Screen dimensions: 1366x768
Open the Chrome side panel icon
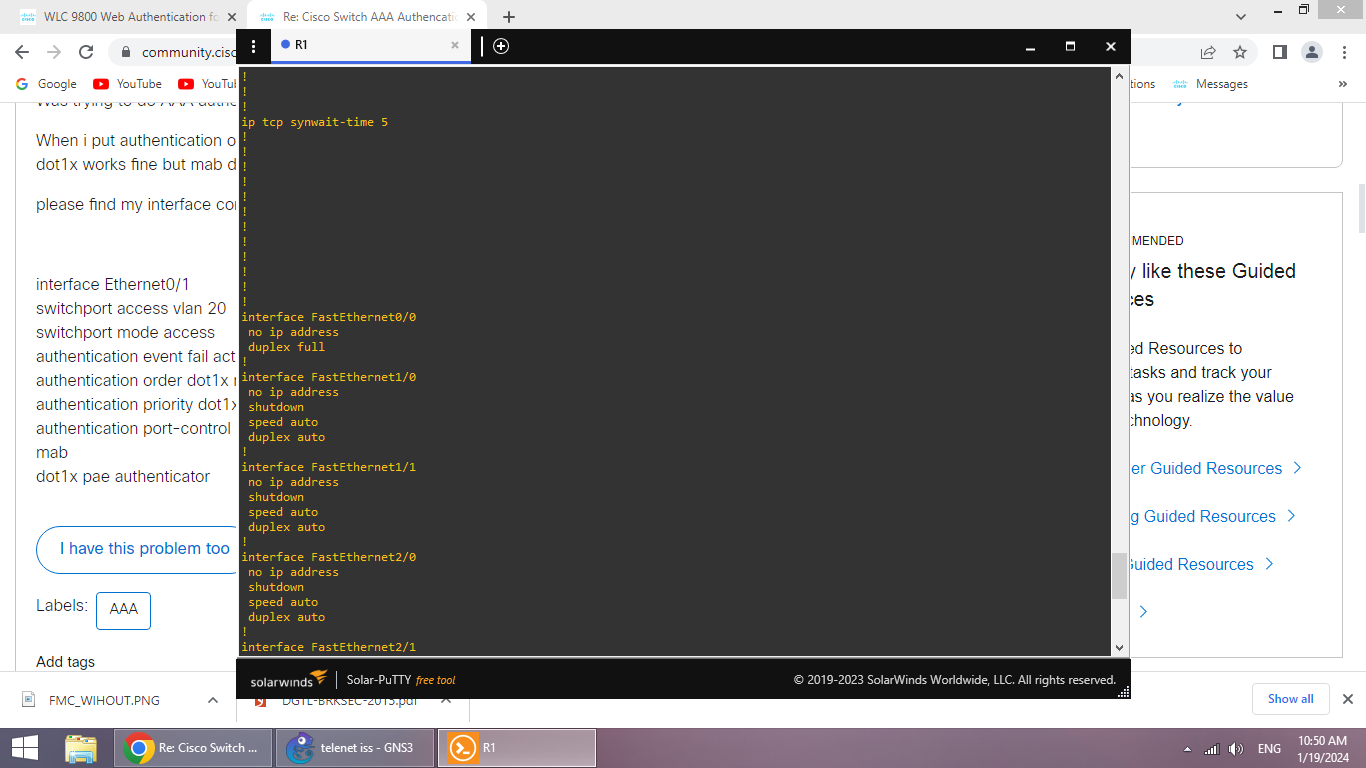pos(1279,52)
